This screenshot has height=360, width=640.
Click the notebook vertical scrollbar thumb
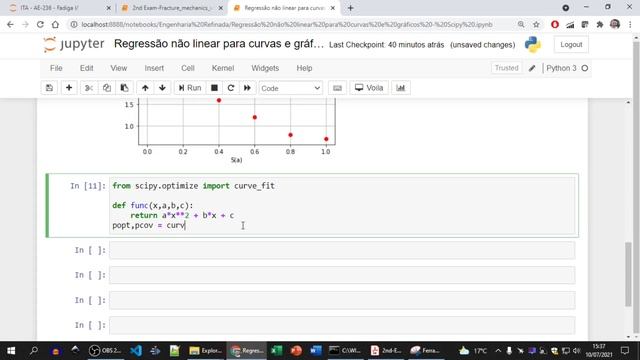point(628,274)
